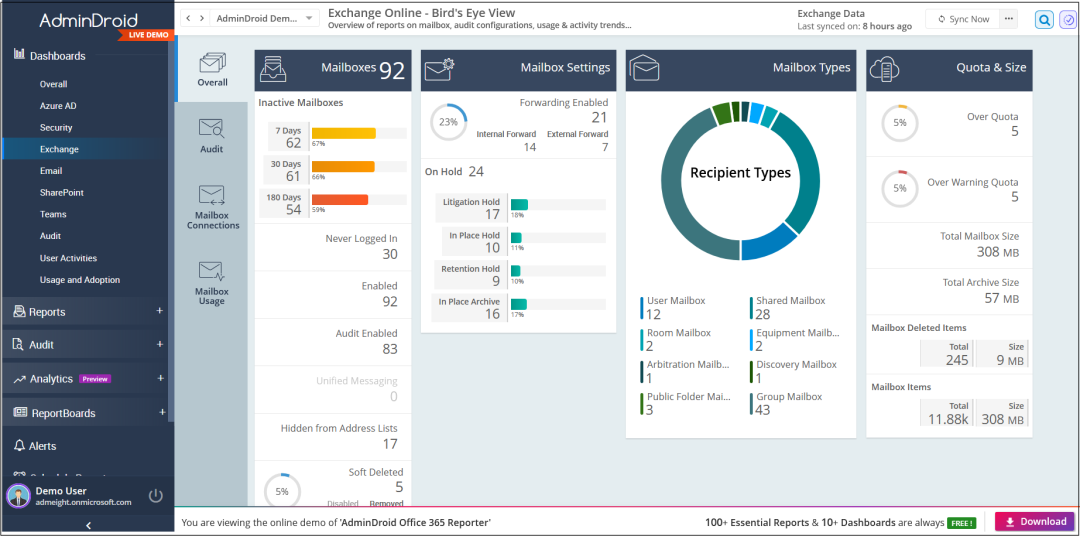Click the Recipient Types donut chart
Image resolution: width=1080 pixels, height=536 pixels.
click(740, 173)
